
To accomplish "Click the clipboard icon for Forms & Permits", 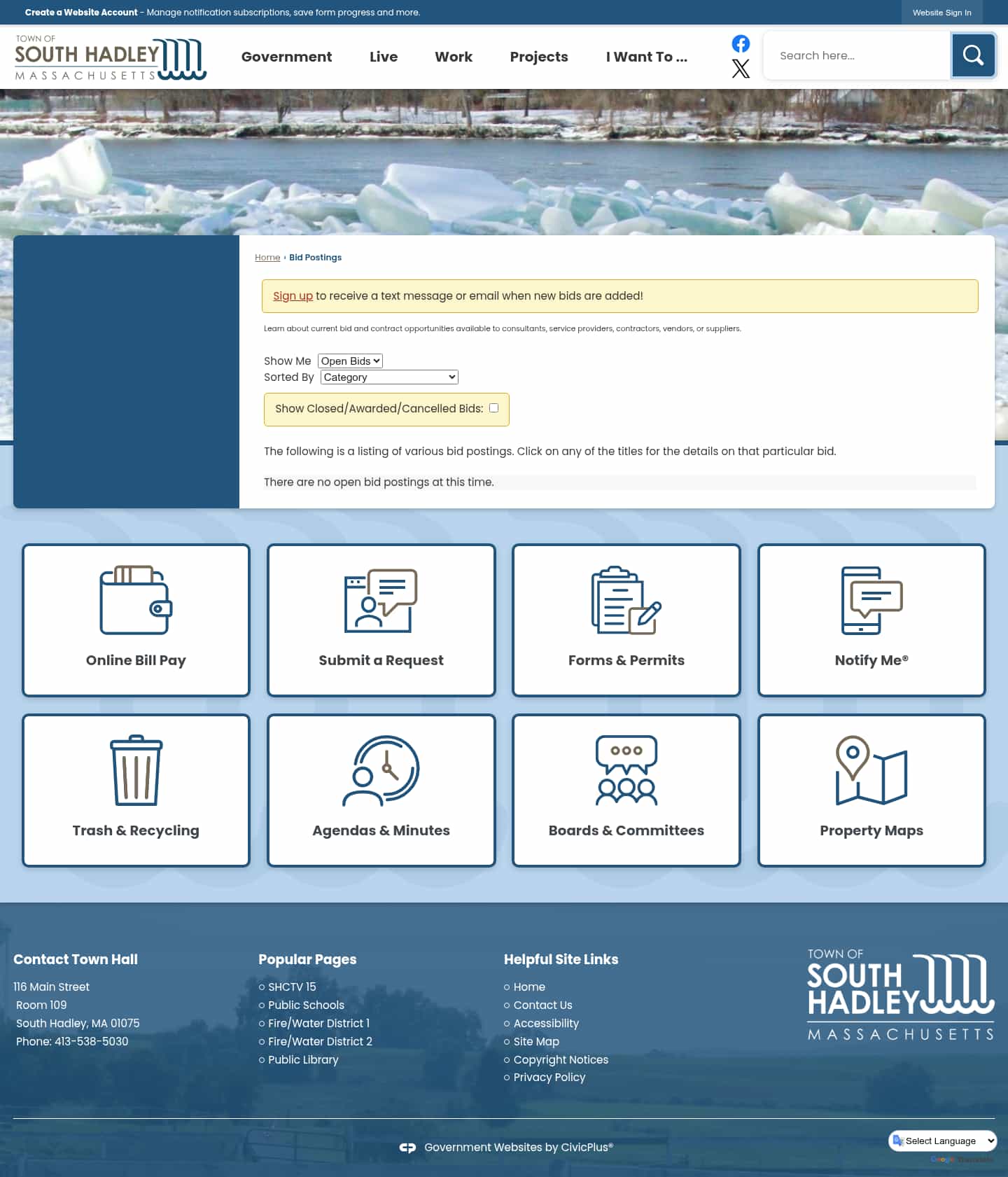I will click(x=626, y=600).
